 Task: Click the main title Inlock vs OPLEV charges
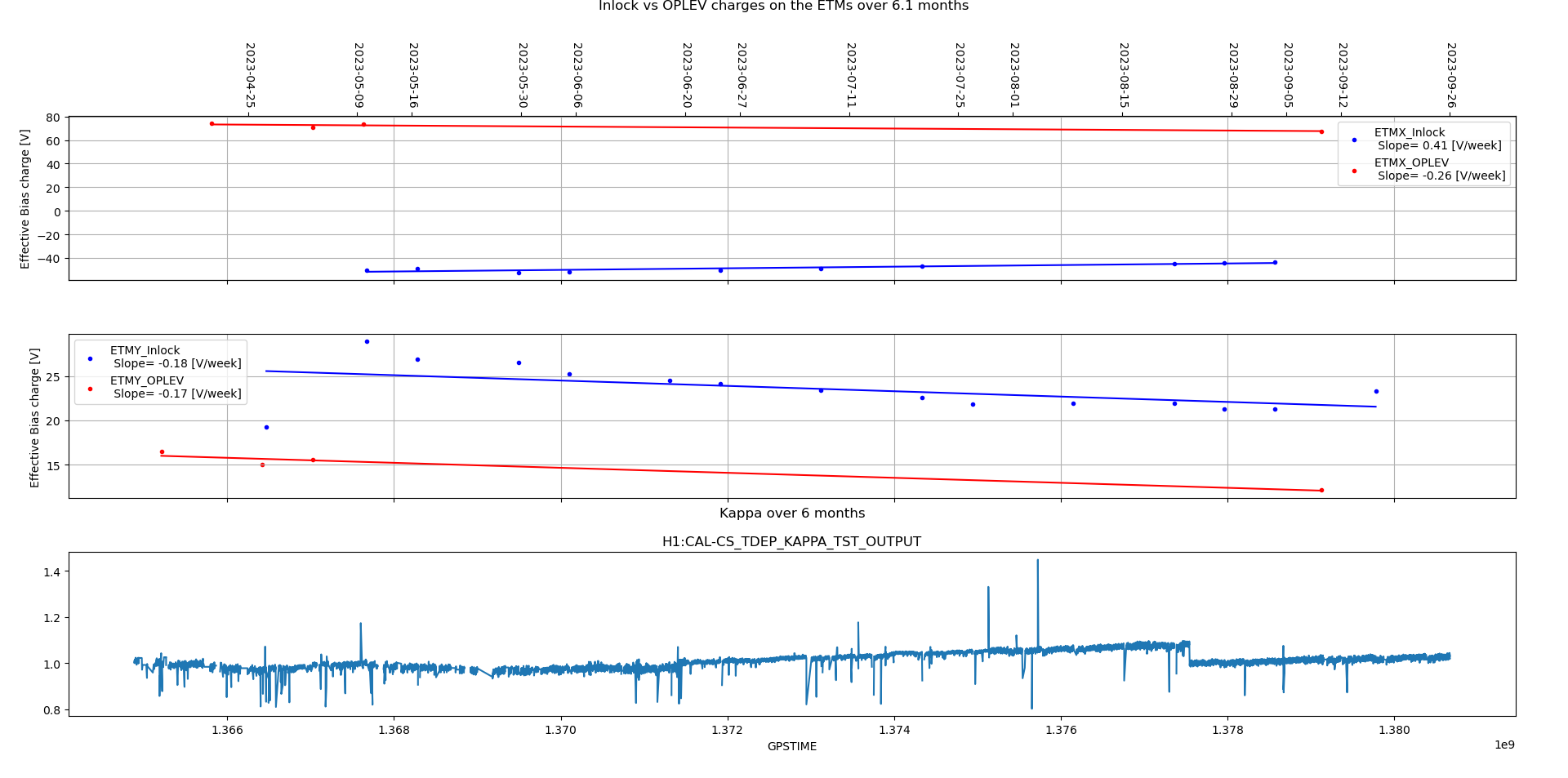coord(783,7)
